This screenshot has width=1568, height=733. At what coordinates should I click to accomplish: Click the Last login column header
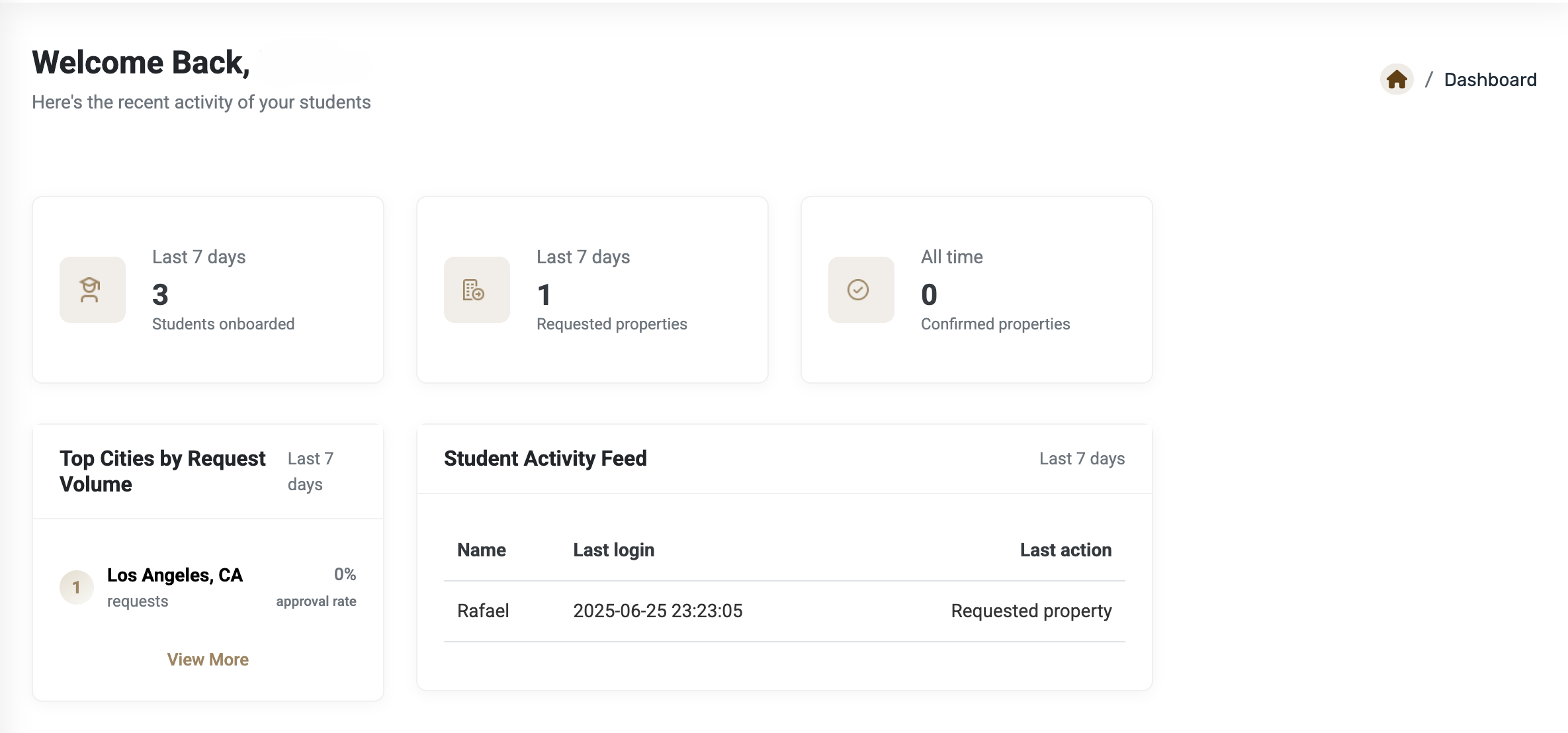(x=613, y=550)
